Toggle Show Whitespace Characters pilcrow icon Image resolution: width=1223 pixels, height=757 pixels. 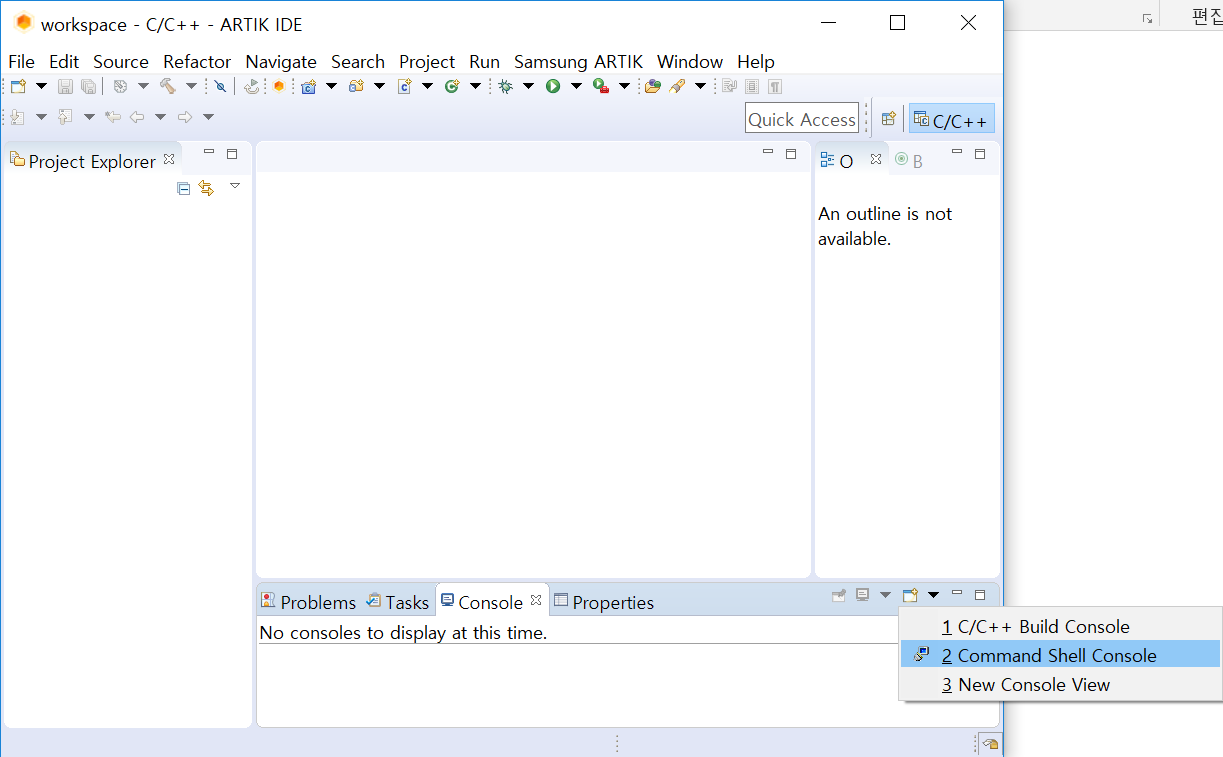(775, 87)
